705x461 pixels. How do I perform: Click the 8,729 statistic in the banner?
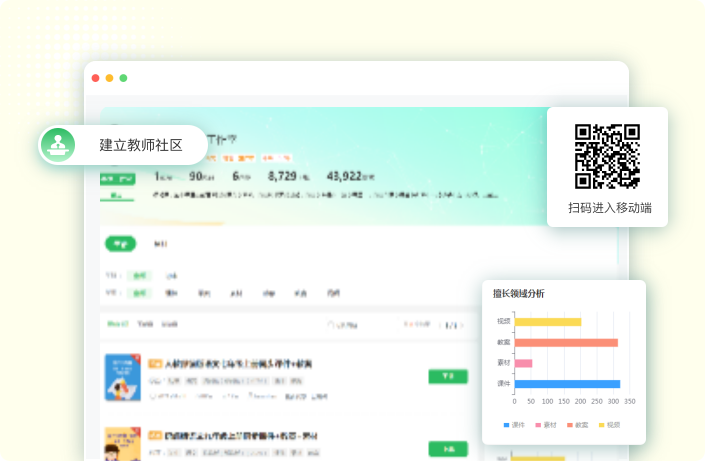click(282, 176)
